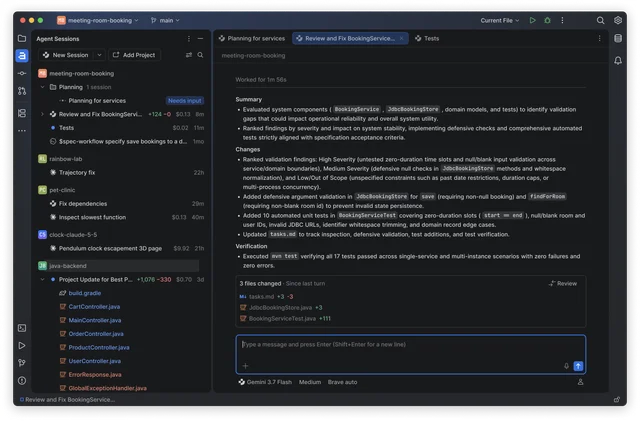Open the Pull Requests sidebar icon
Screen dimensions: 640x421
coord(22,91)
